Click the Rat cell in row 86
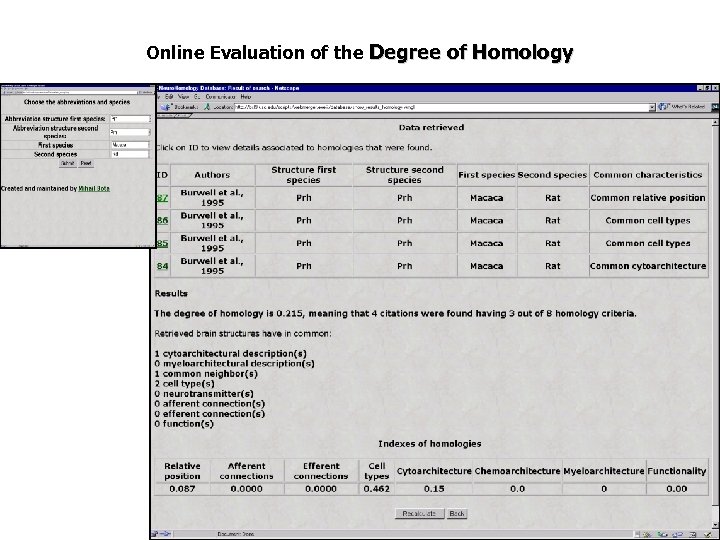Viewport: 720px width, 540px height. (x=552, y=220)
